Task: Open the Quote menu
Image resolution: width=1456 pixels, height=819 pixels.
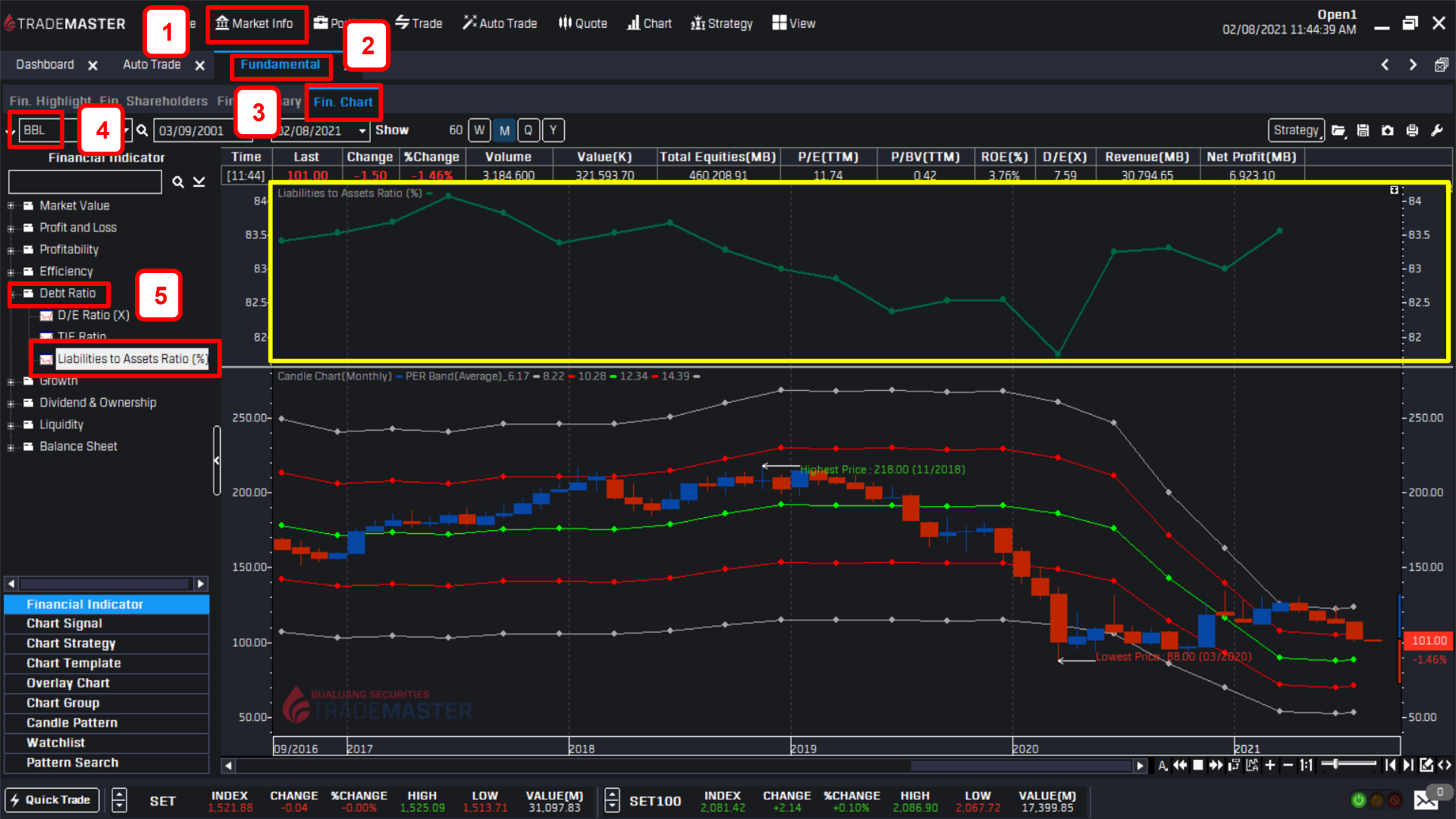Action: coord(583,23)
